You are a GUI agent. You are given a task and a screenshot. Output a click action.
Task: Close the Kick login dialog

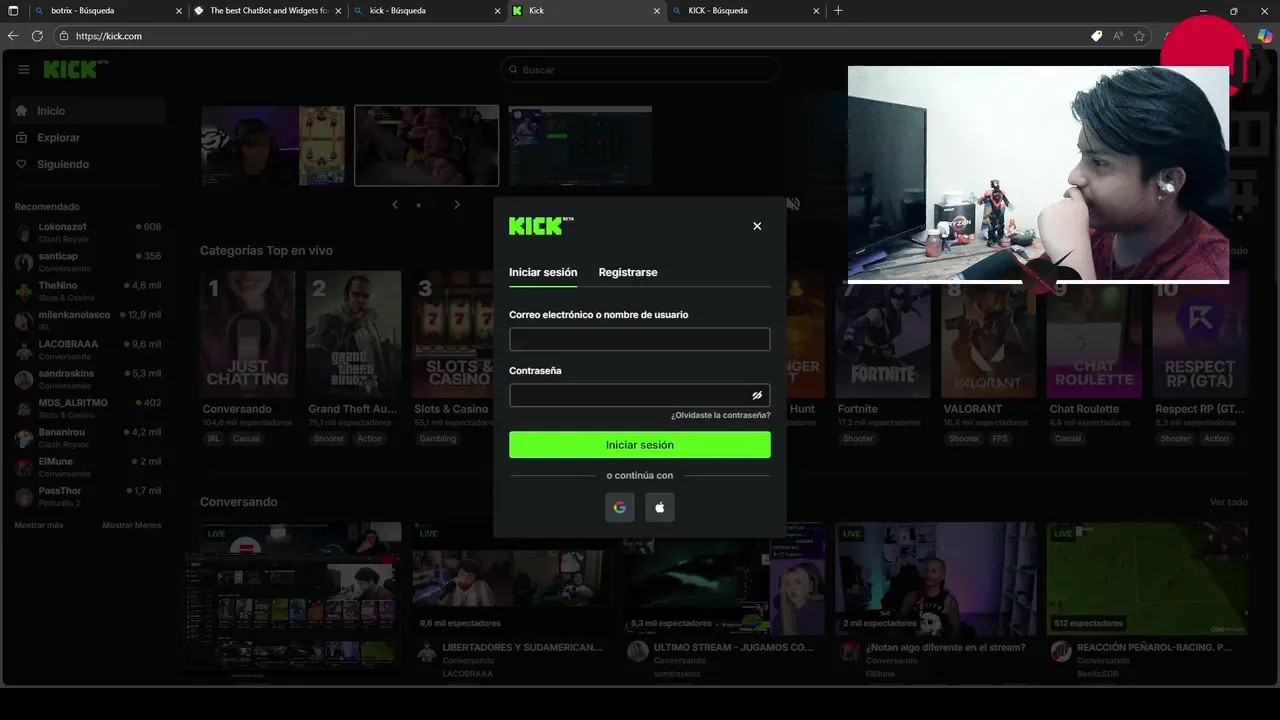coord(757,226)
